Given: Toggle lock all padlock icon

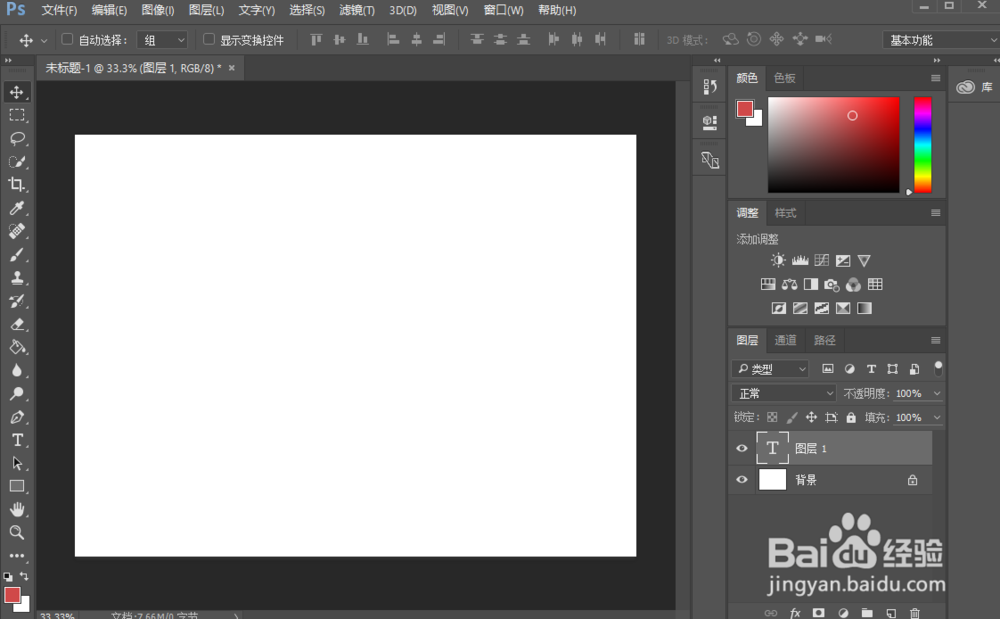Looking at the screenshot, I should (851, 417).
